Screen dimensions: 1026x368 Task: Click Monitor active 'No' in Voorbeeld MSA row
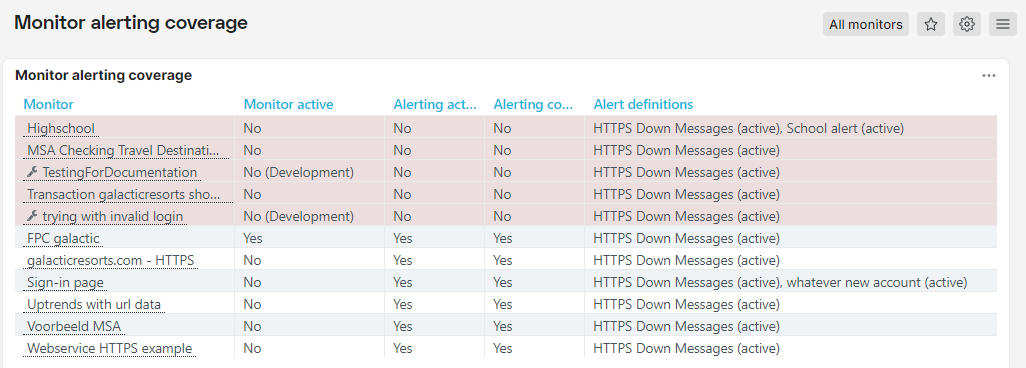[252, 326]
